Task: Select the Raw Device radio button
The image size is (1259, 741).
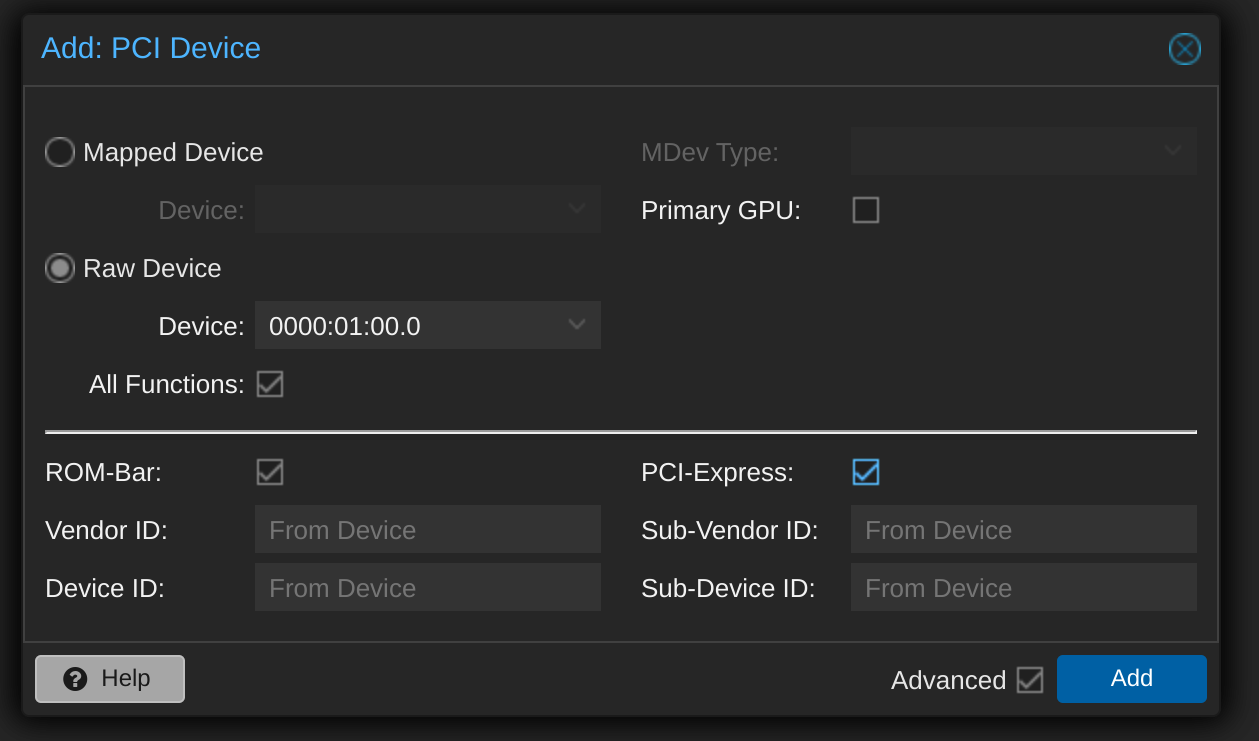Action: coord(60,268)
